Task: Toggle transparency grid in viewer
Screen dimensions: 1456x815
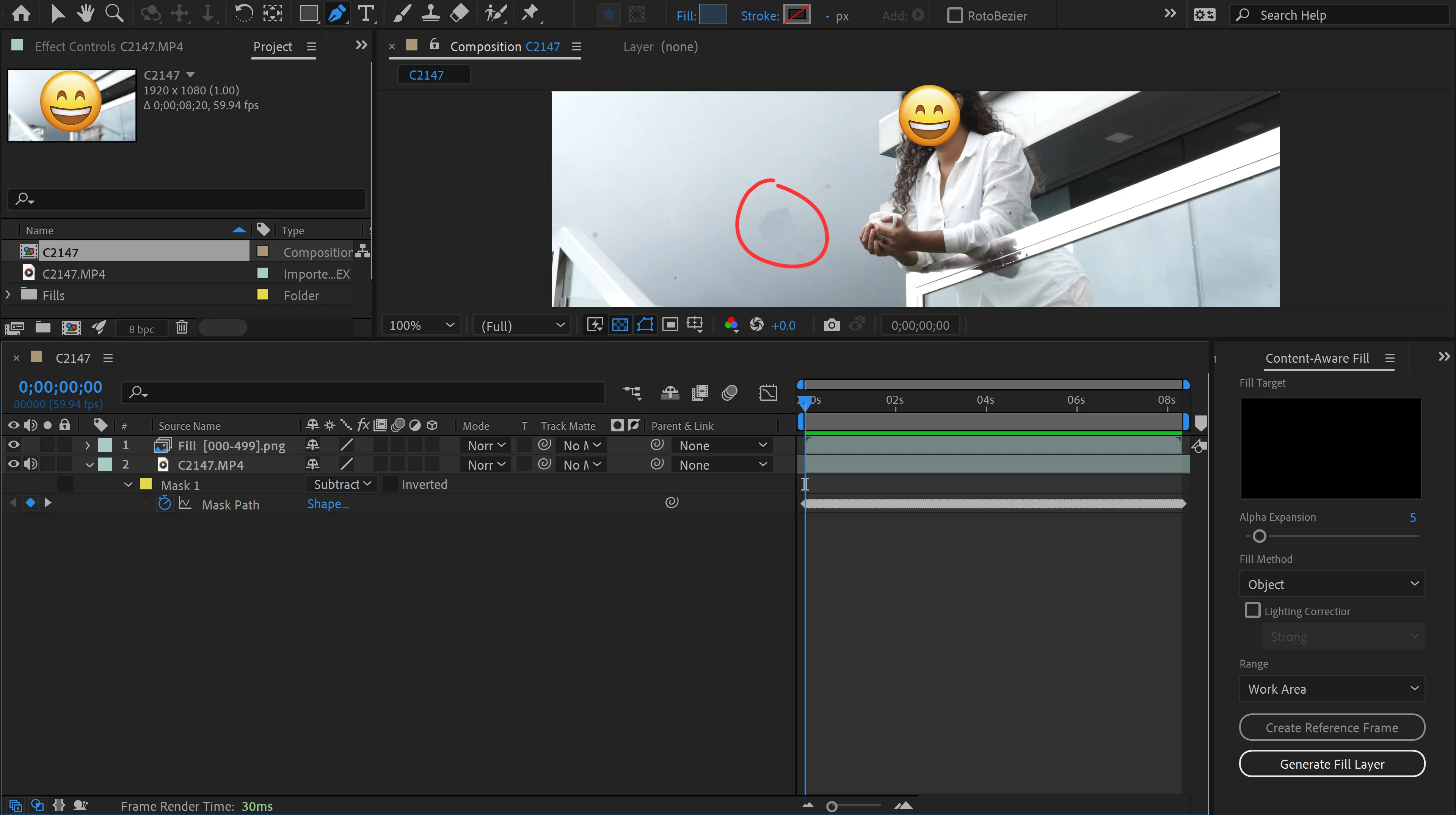Action: [x=620, y=325]
